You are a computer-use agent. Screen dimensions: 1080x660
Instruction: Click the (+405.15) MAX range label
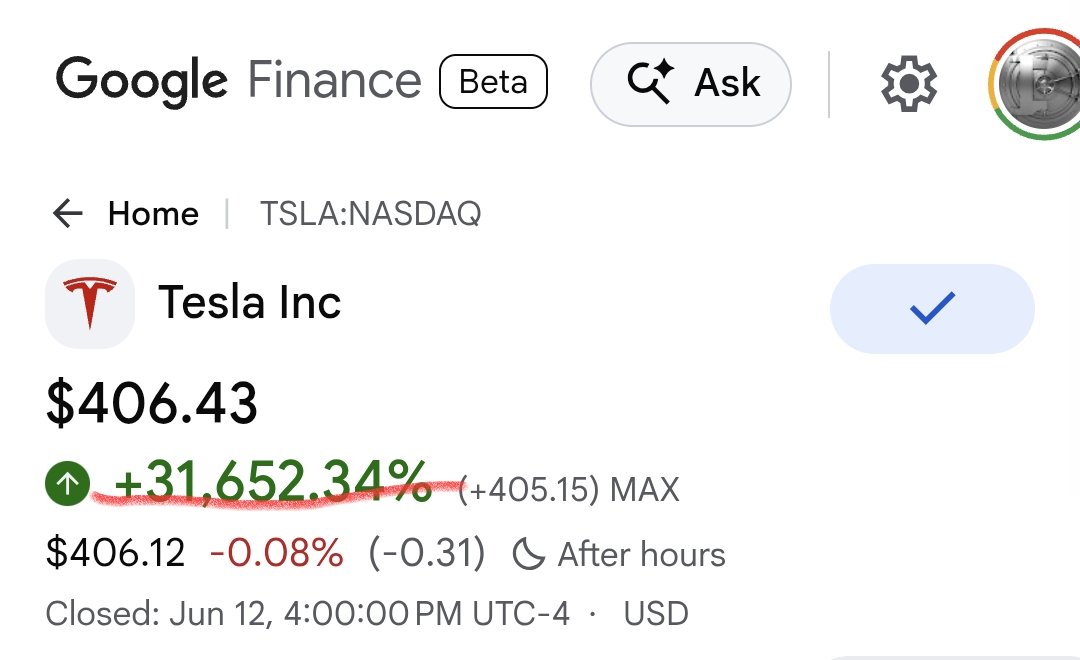click(x=569, y=490)
